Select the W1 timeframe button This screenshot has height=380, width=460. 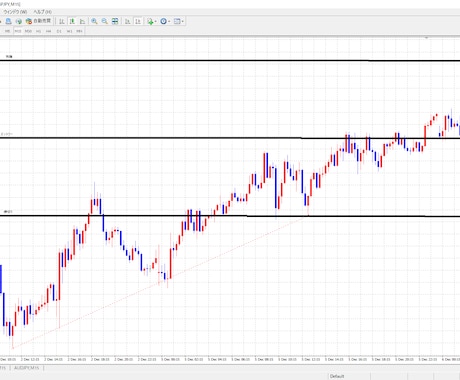(69, 31)
